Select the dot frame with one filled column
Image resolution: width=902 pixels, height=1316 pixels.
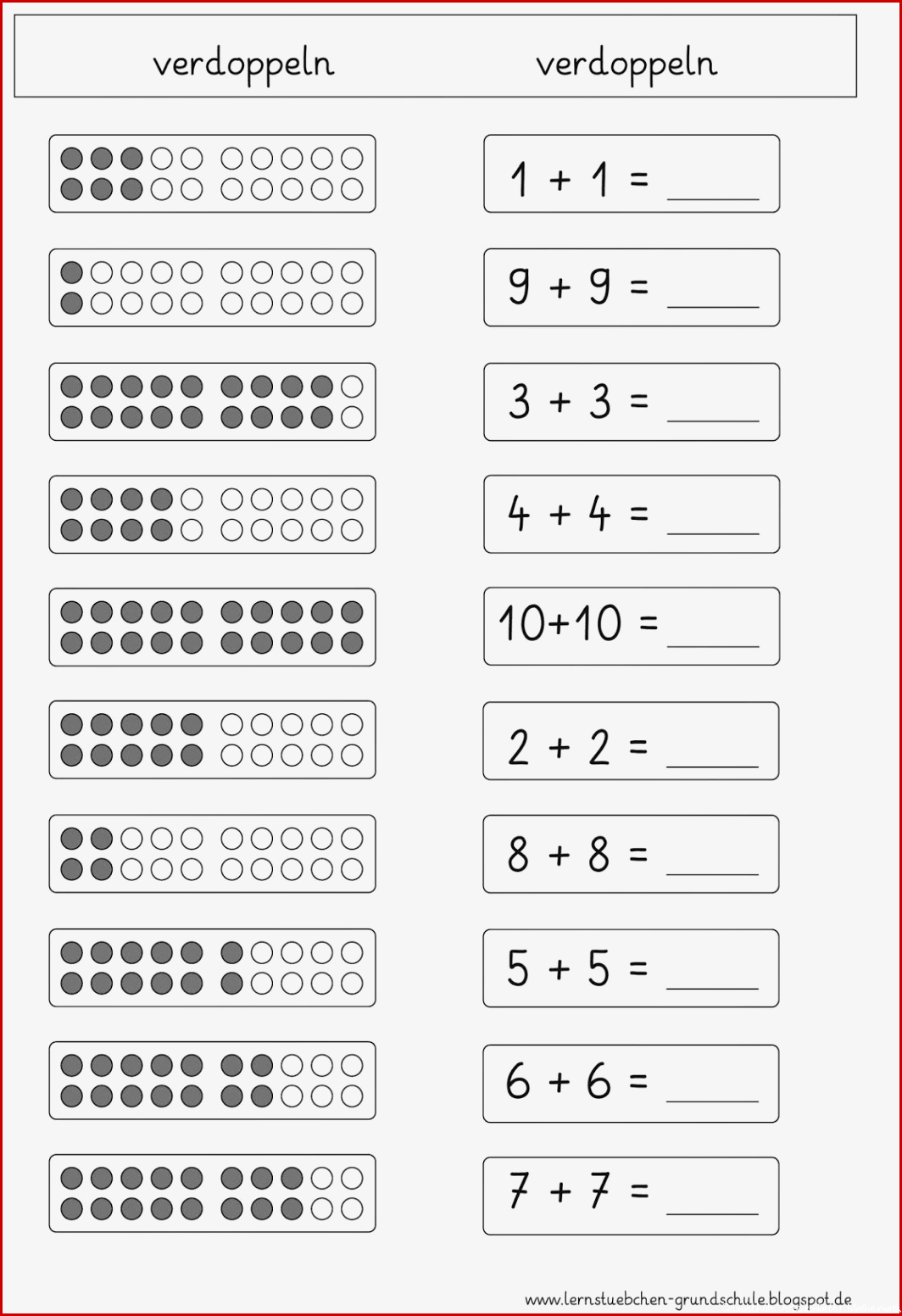tap(212, 287)
